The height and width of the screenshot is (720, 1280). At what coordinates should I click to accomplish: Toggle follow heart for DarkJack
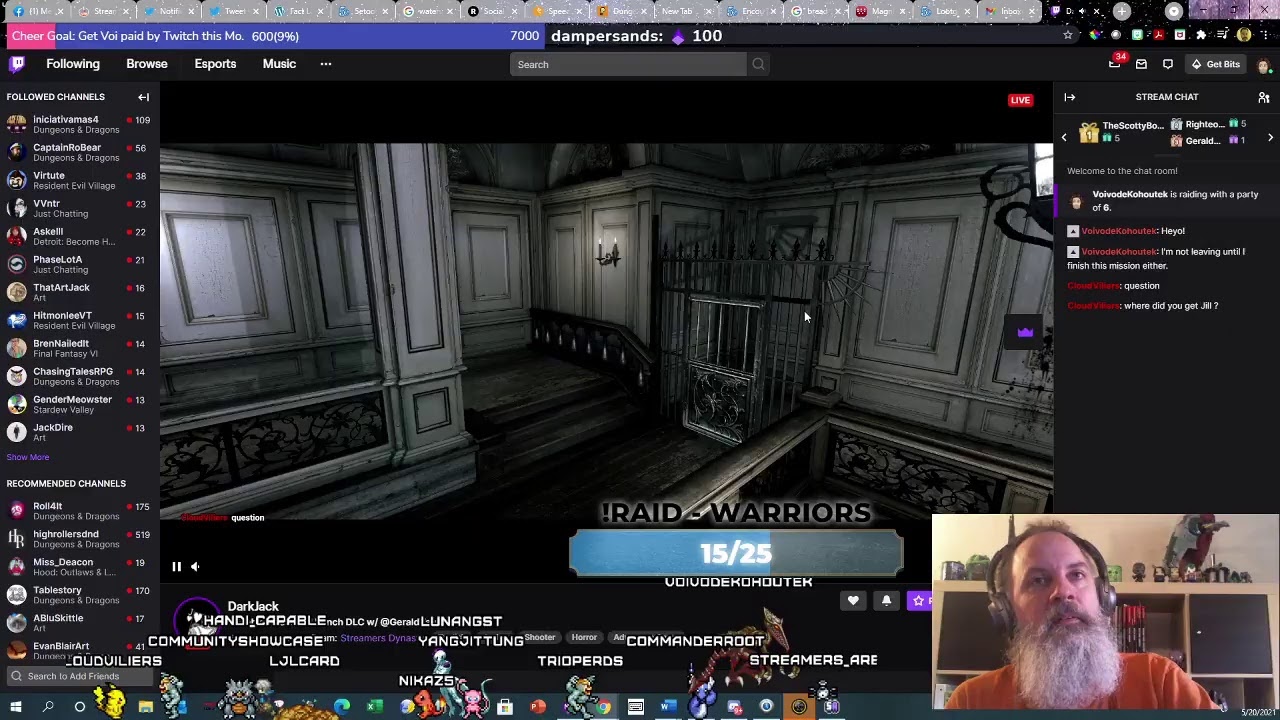(x=853, y=601)
